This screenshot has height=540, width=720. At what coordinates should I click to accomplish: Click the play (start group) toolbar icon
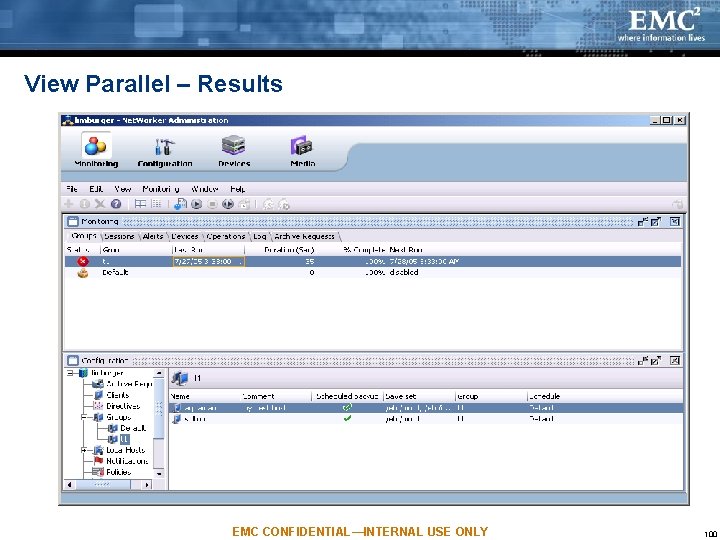197,204
